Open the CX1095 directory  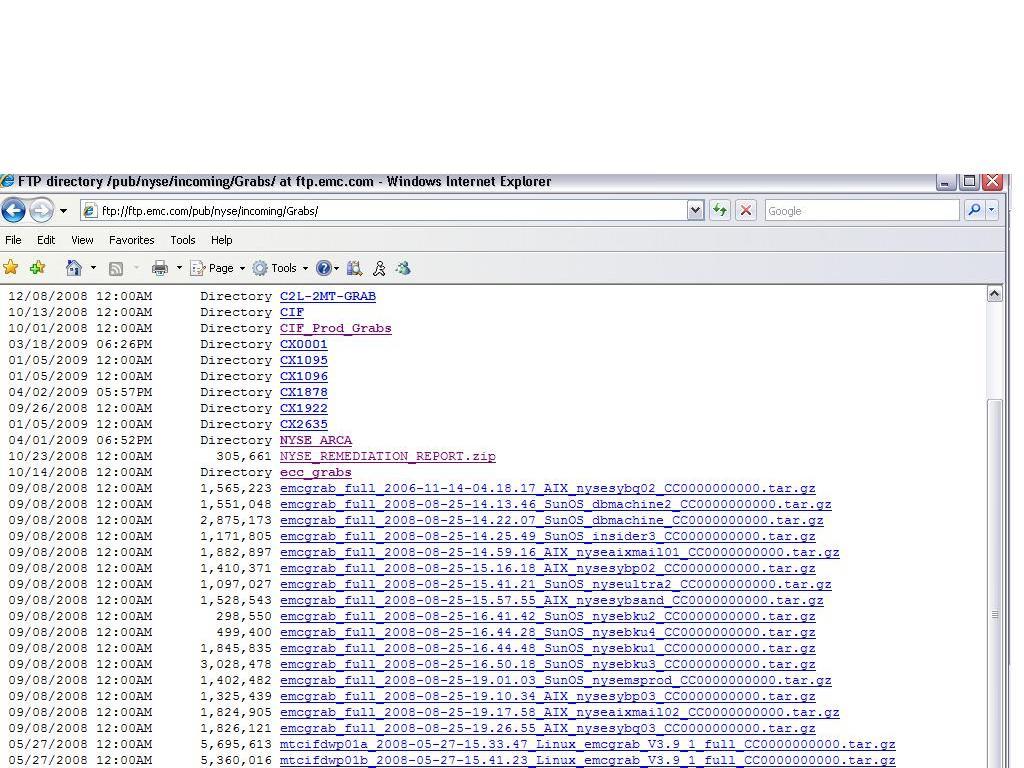[304, 360]
